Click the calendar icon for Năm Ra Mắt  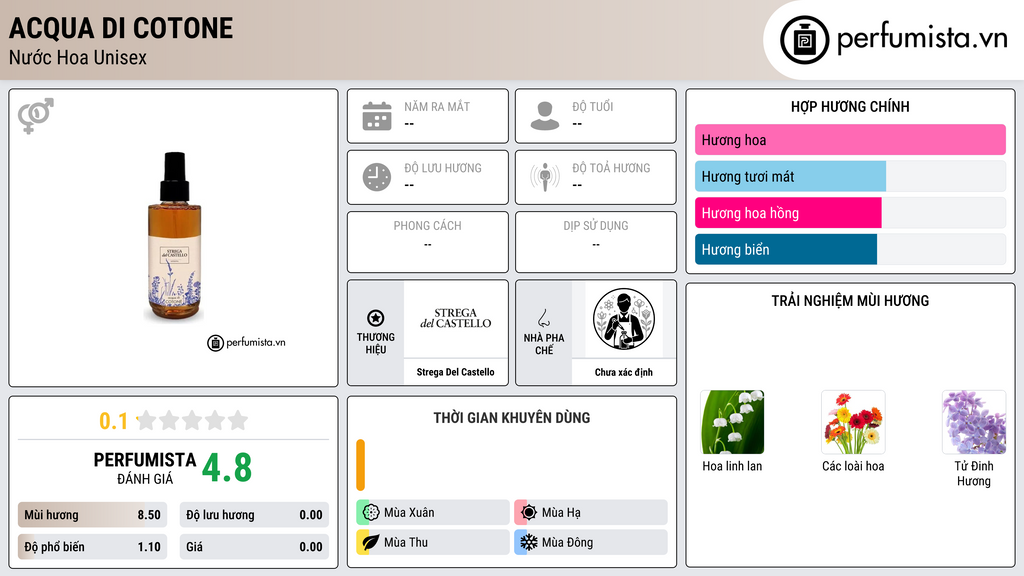pyautogui.click(x=377, y=116)
